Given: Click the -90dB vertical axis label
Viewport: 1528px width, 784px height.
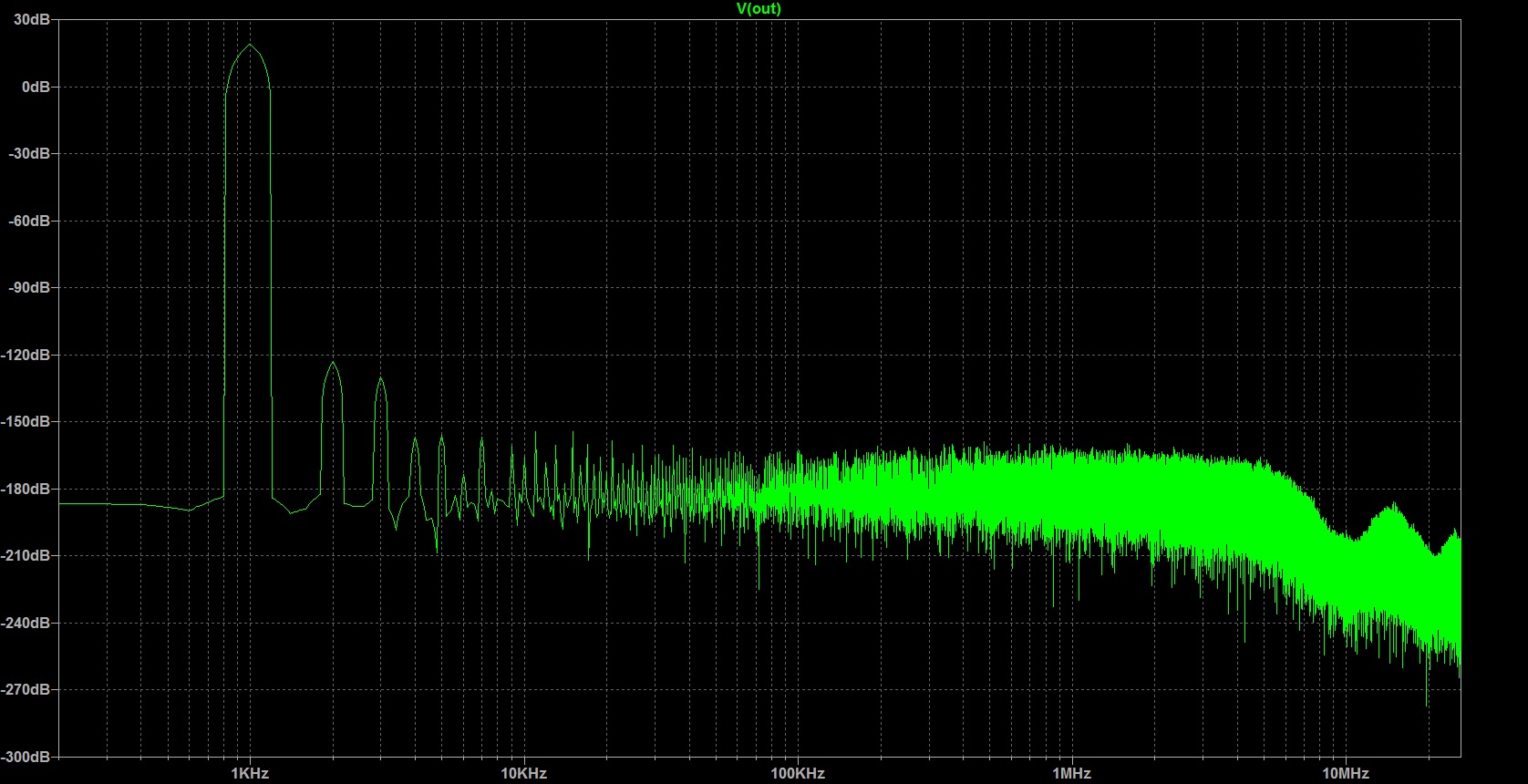Looking at the screenshot, I should (x=29, y=287).
